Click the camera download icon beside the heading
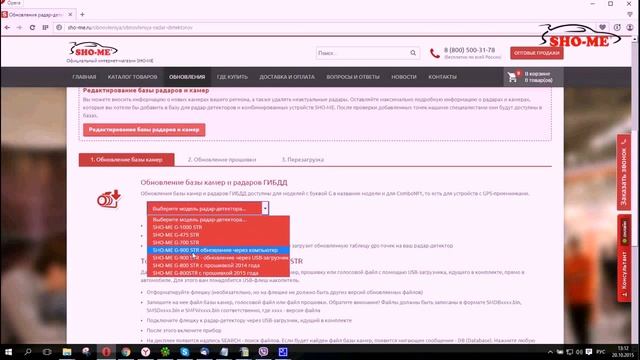This screenshot has height=360, width=640. click(109, 199)
